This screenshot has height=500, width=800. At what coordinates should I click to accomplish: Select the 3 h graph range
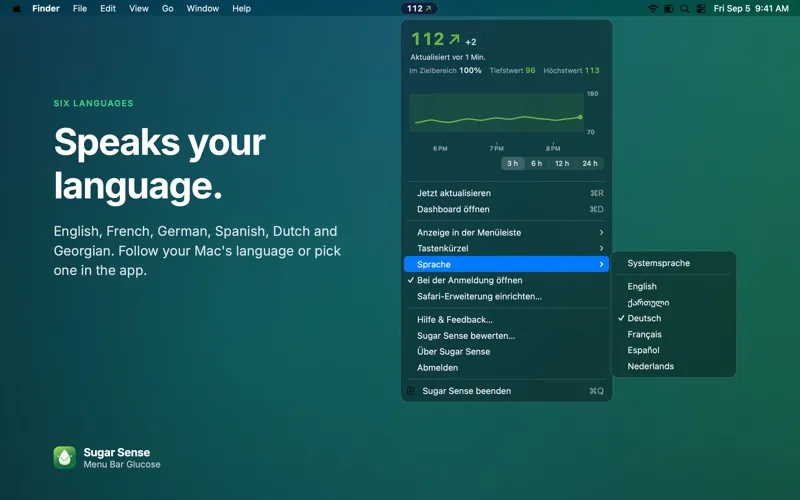(513, 163)
